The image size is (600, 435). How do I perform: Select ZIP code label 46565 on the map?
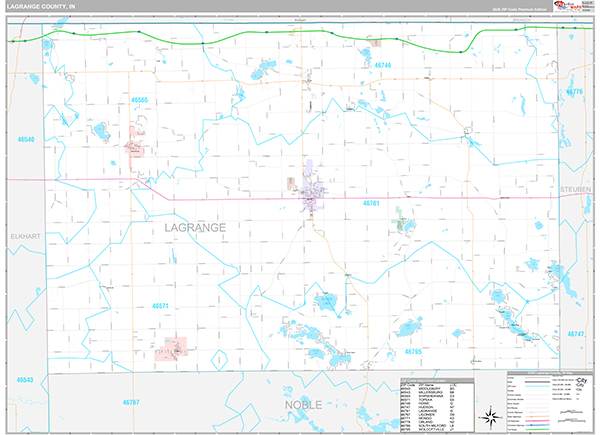coord(139,100)
